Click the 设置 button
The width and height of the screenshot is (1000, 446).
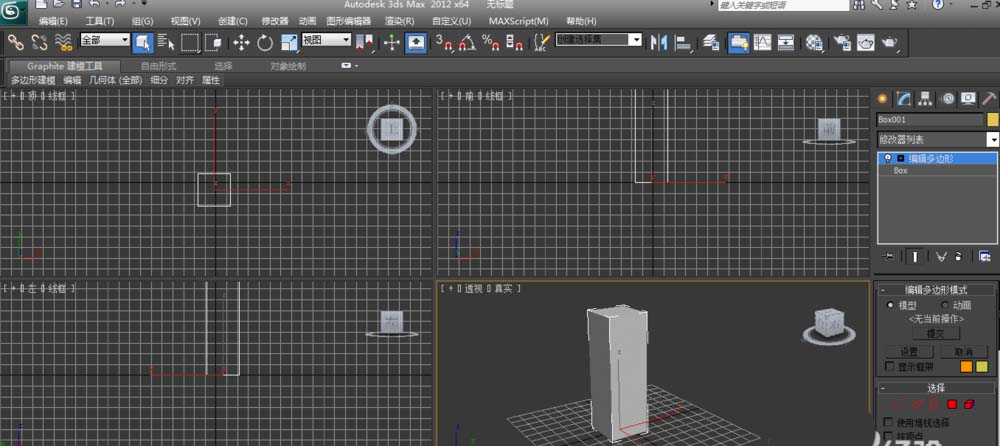click(x=909, y=352)
